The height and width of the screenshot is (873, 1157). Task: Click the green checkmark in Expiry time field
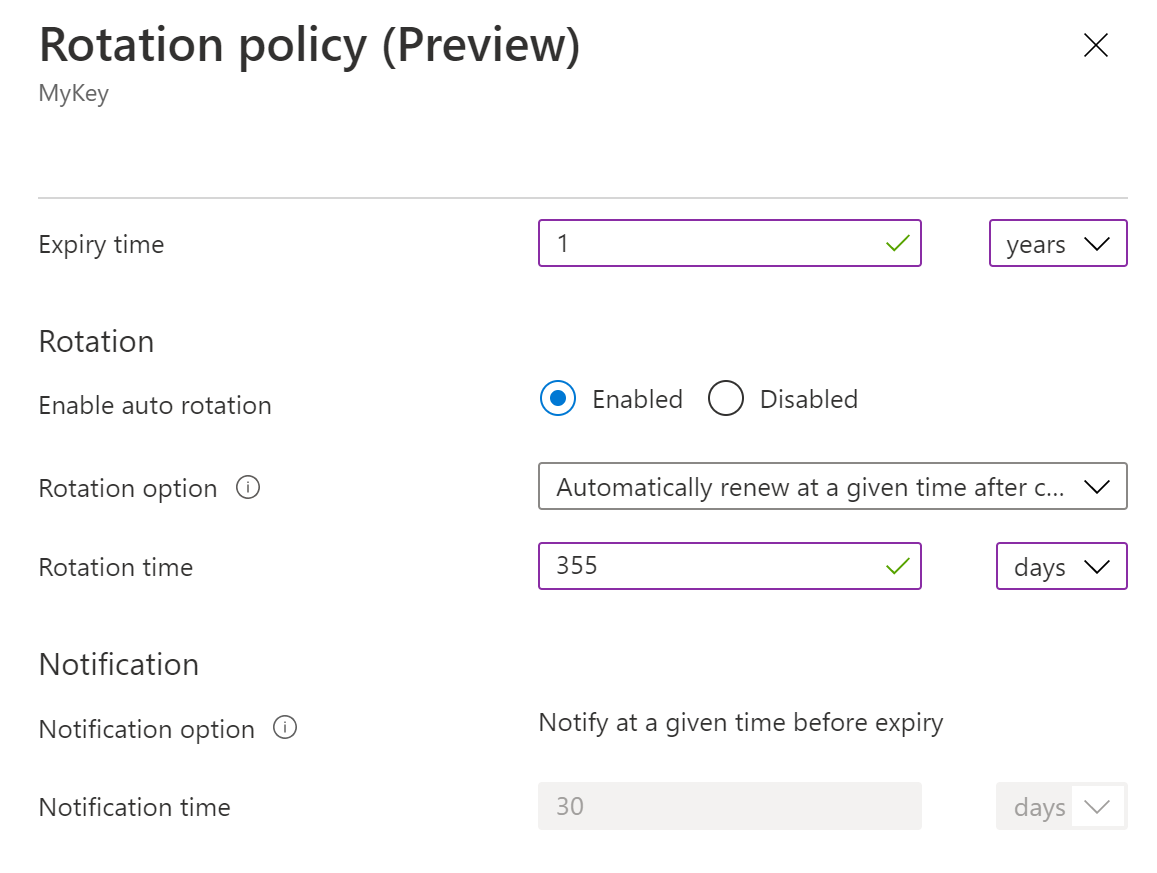tap(897, 244)
